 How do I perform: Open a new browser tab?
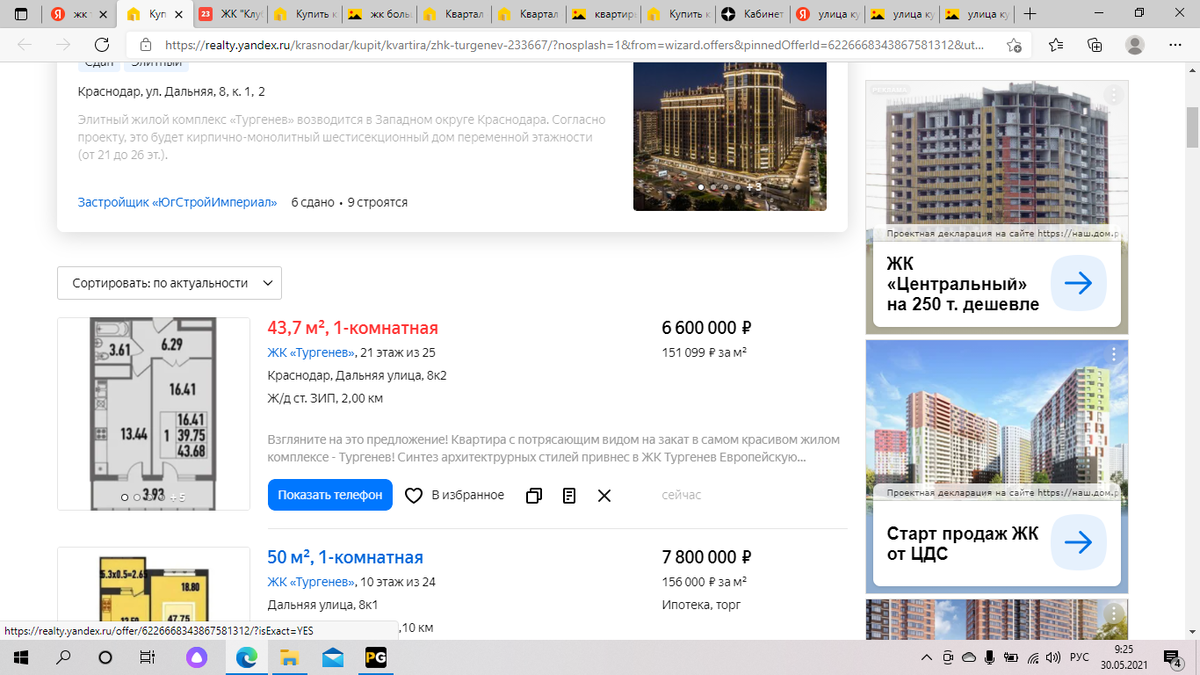click(x=1030, y=14)
